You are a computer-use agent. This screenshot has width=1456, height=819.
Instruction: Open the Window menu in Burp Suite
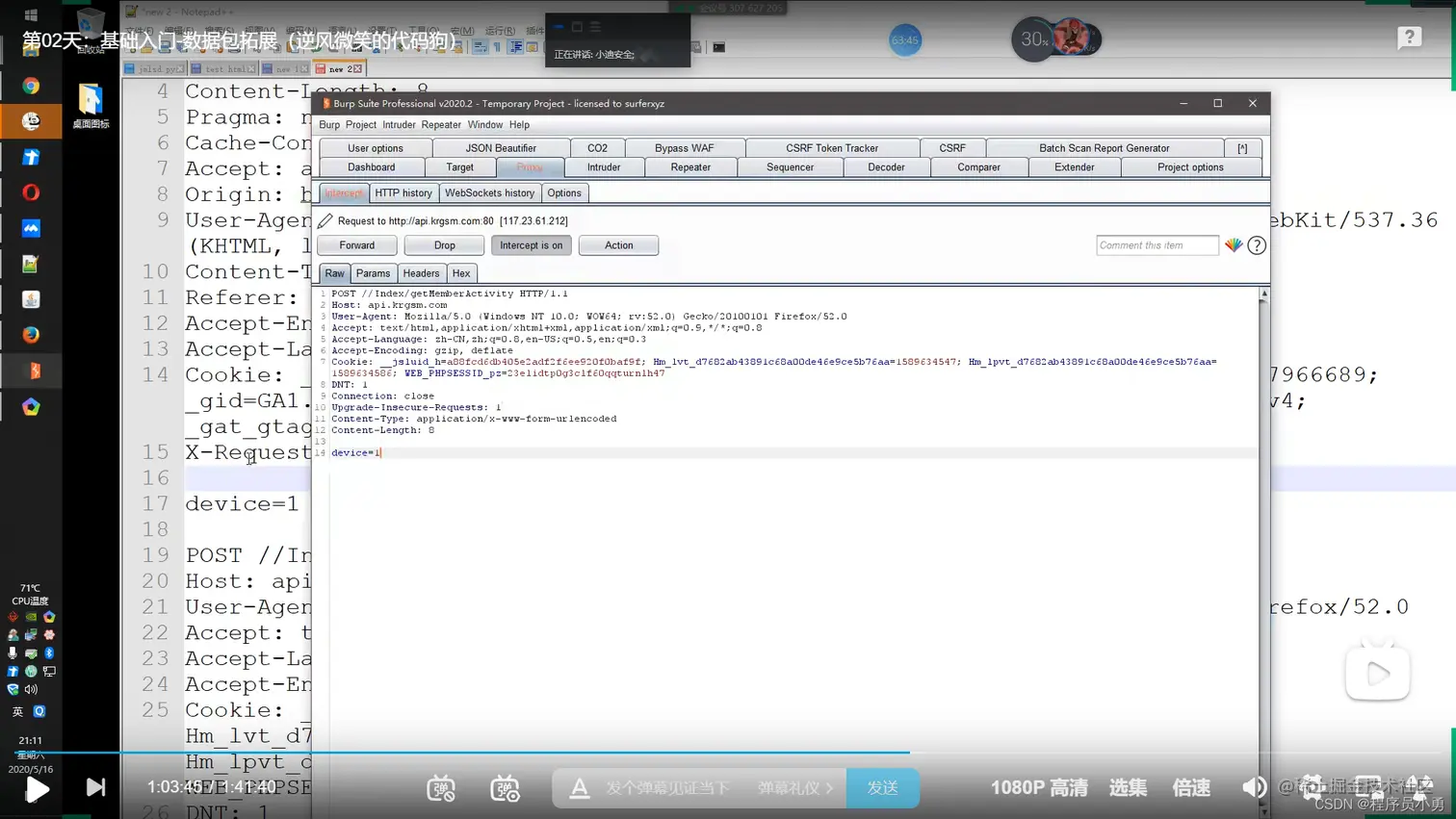click(x=485, y=125)
